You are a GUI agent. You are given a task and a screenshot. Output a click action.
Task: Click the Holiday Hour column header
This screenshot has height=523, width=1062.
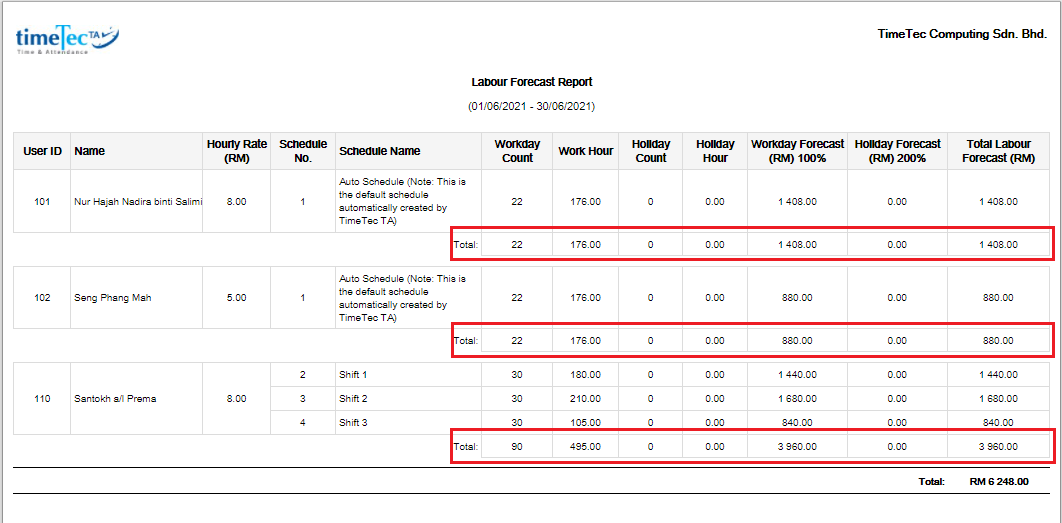pyautogui.click(x=715, y=150)
